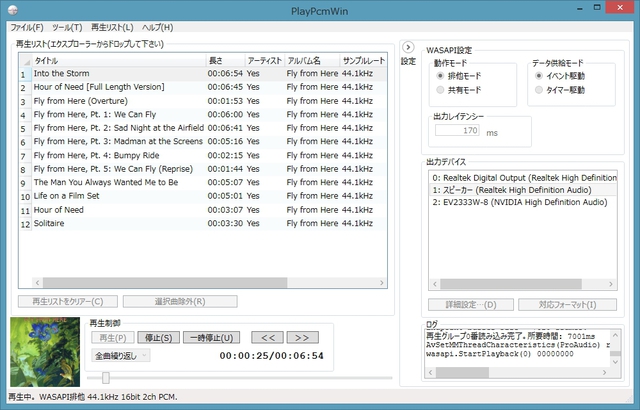
Task: Choose the タイマー駆動 radio option
Action: coord(540,90)
